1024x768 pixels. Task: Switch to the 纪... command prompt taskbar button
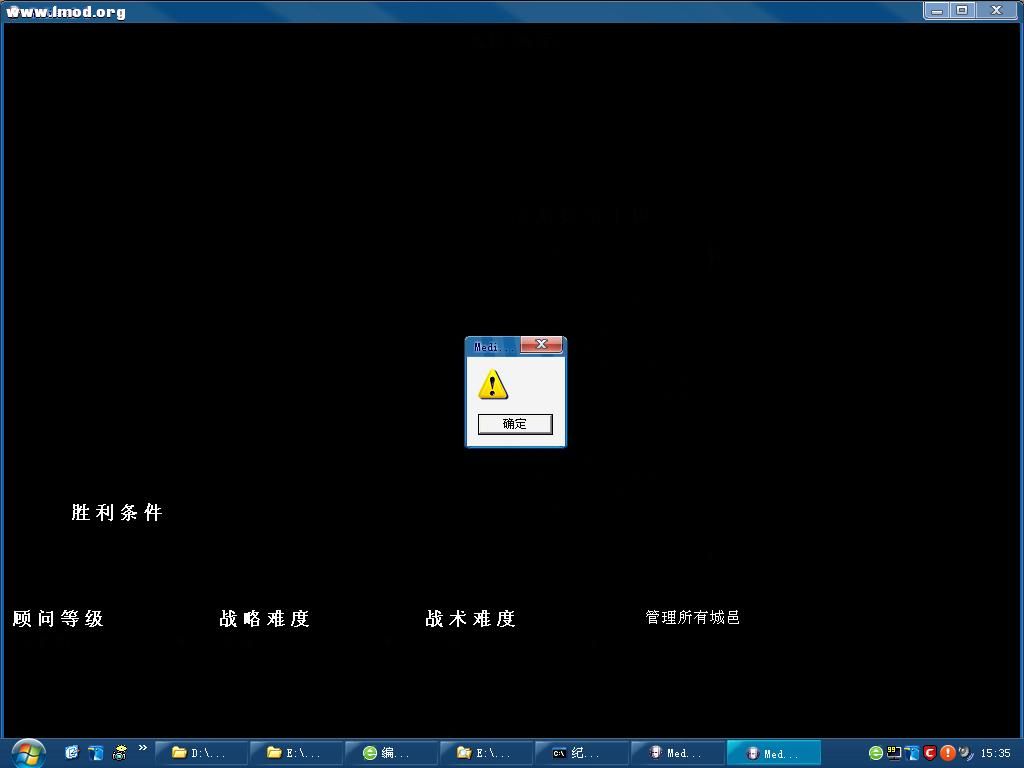click(580, 753)
